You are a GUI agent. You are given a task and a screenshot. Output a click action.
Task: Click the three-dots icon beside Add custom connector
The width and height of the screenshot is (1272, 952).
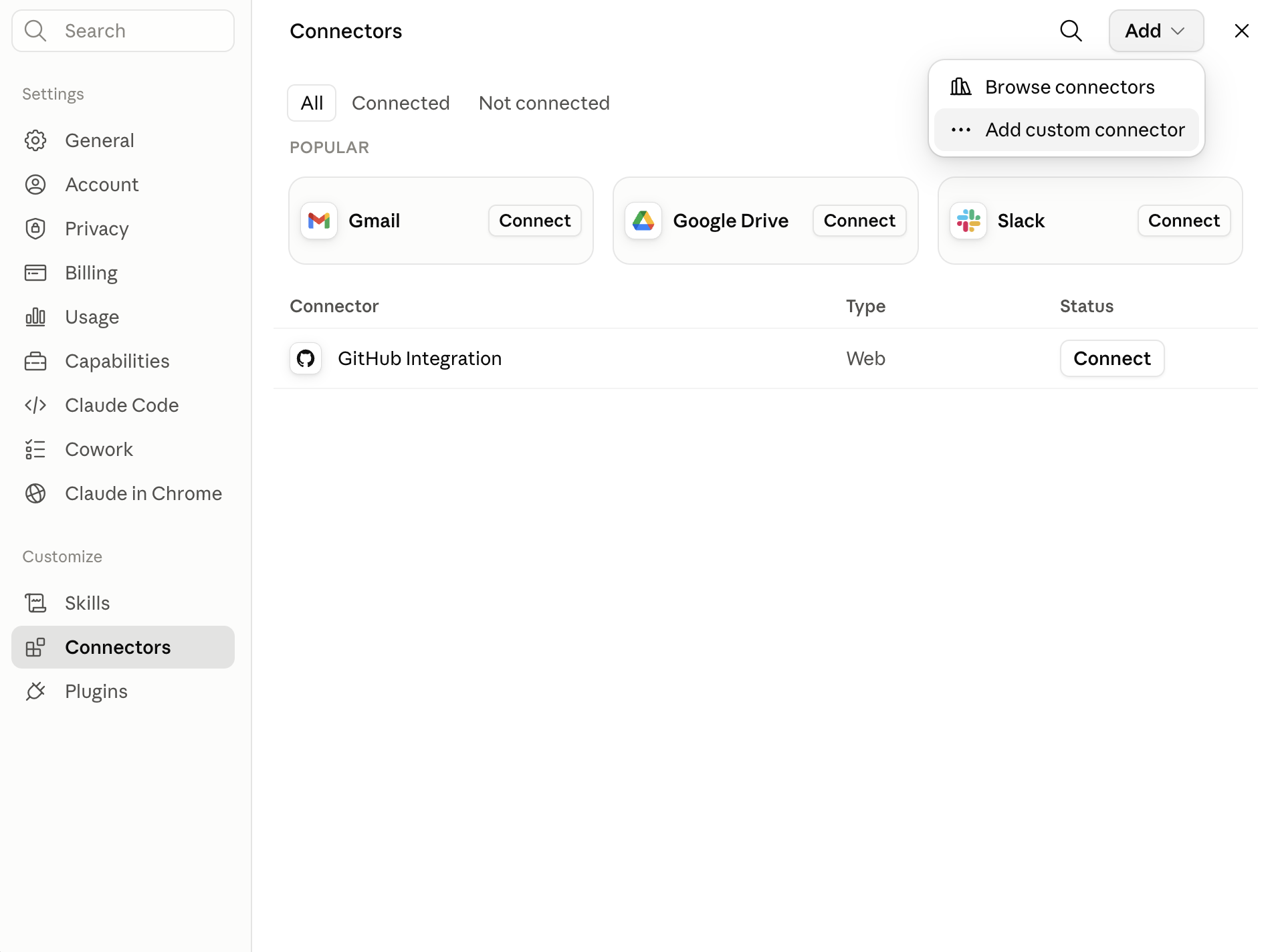click(961, 130)
